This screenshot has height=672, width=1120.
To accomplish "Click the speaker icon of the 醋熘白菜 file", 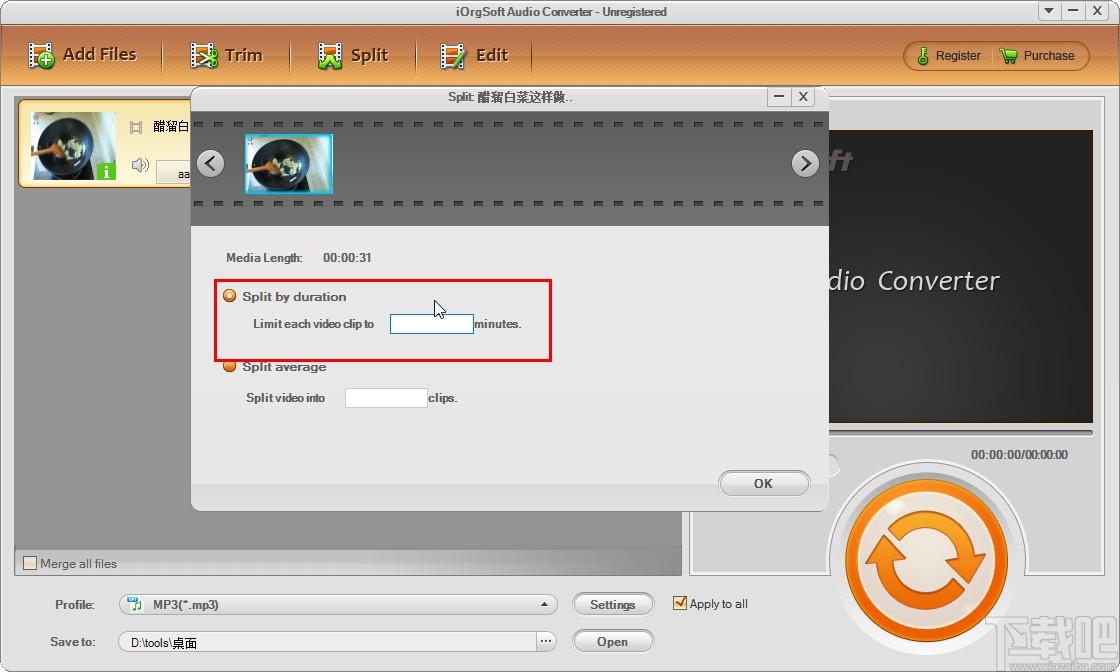I will click(x=140, y=165).
